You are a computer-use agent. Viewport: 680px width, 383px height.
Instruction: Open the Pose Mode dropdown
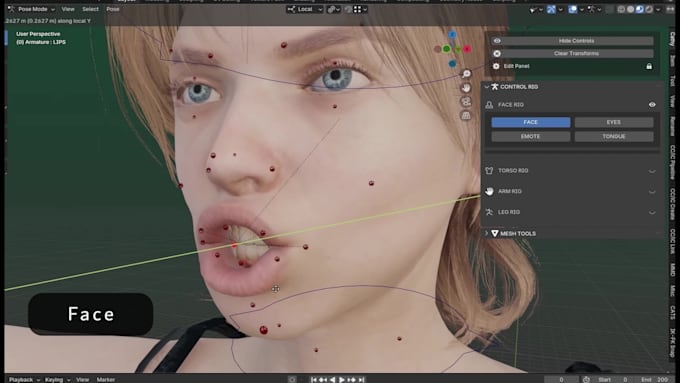32,9
